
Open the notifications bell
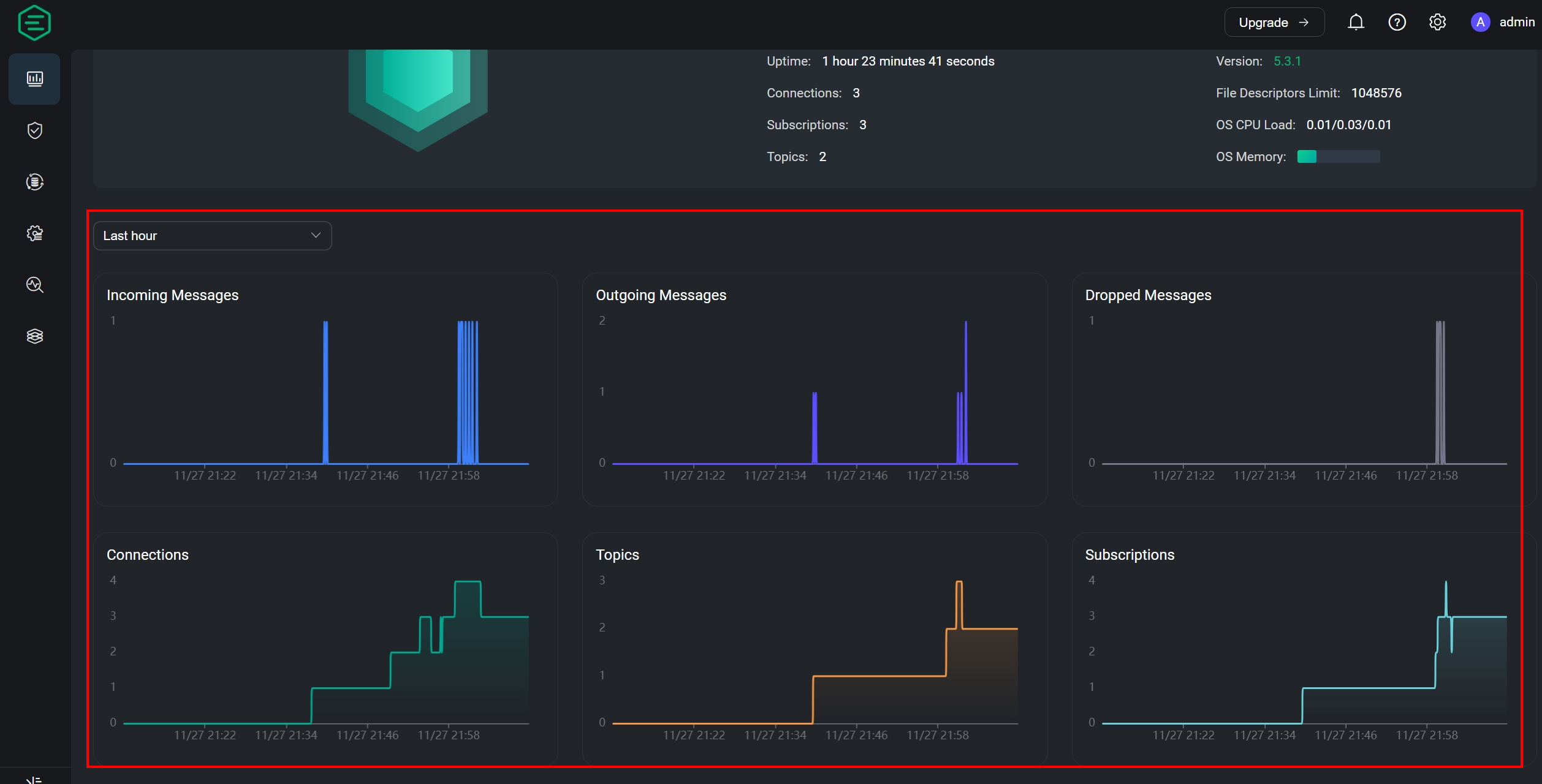point(1356,23)
